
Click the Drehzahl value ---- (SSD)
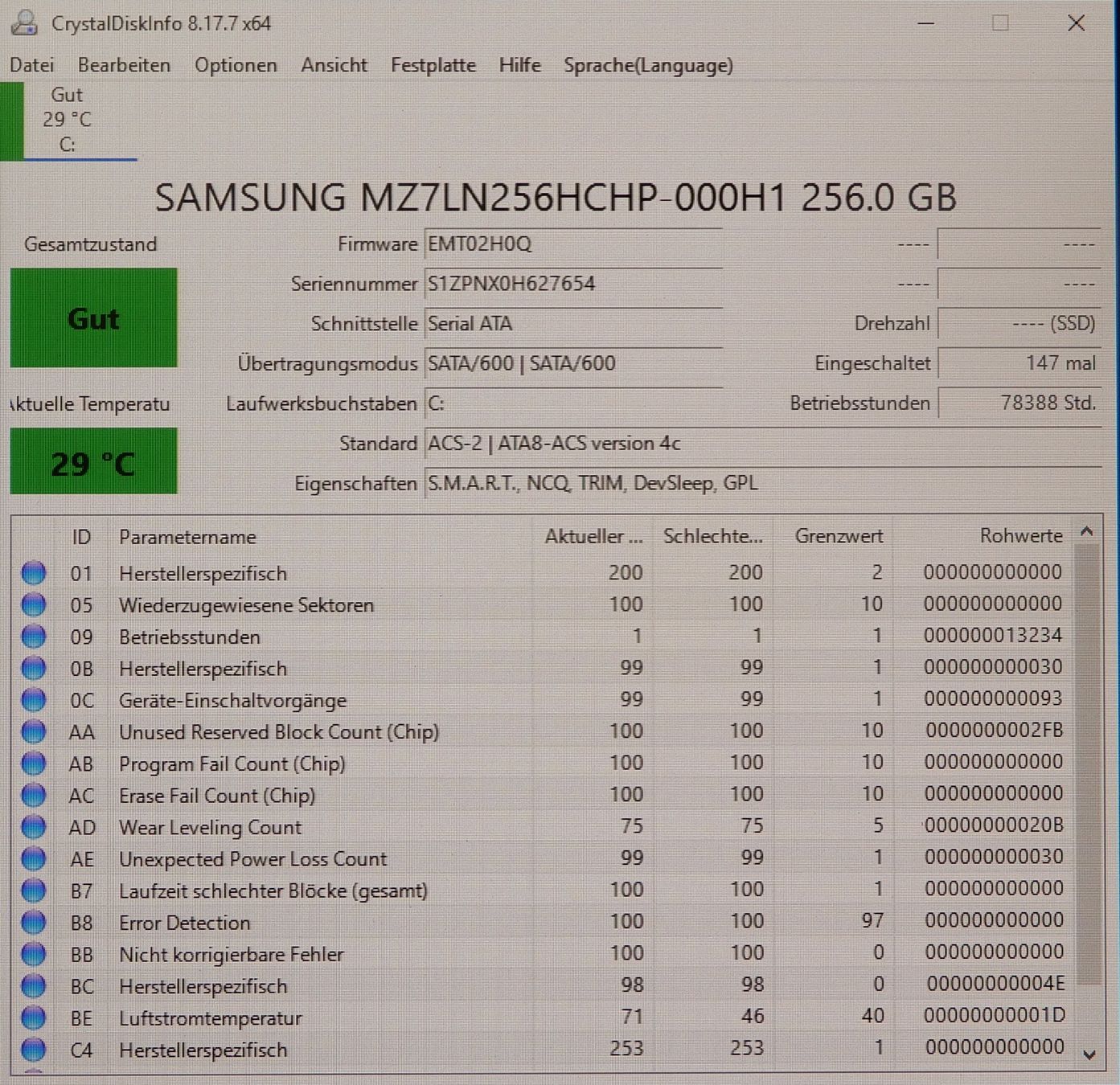coord(1019,324)
